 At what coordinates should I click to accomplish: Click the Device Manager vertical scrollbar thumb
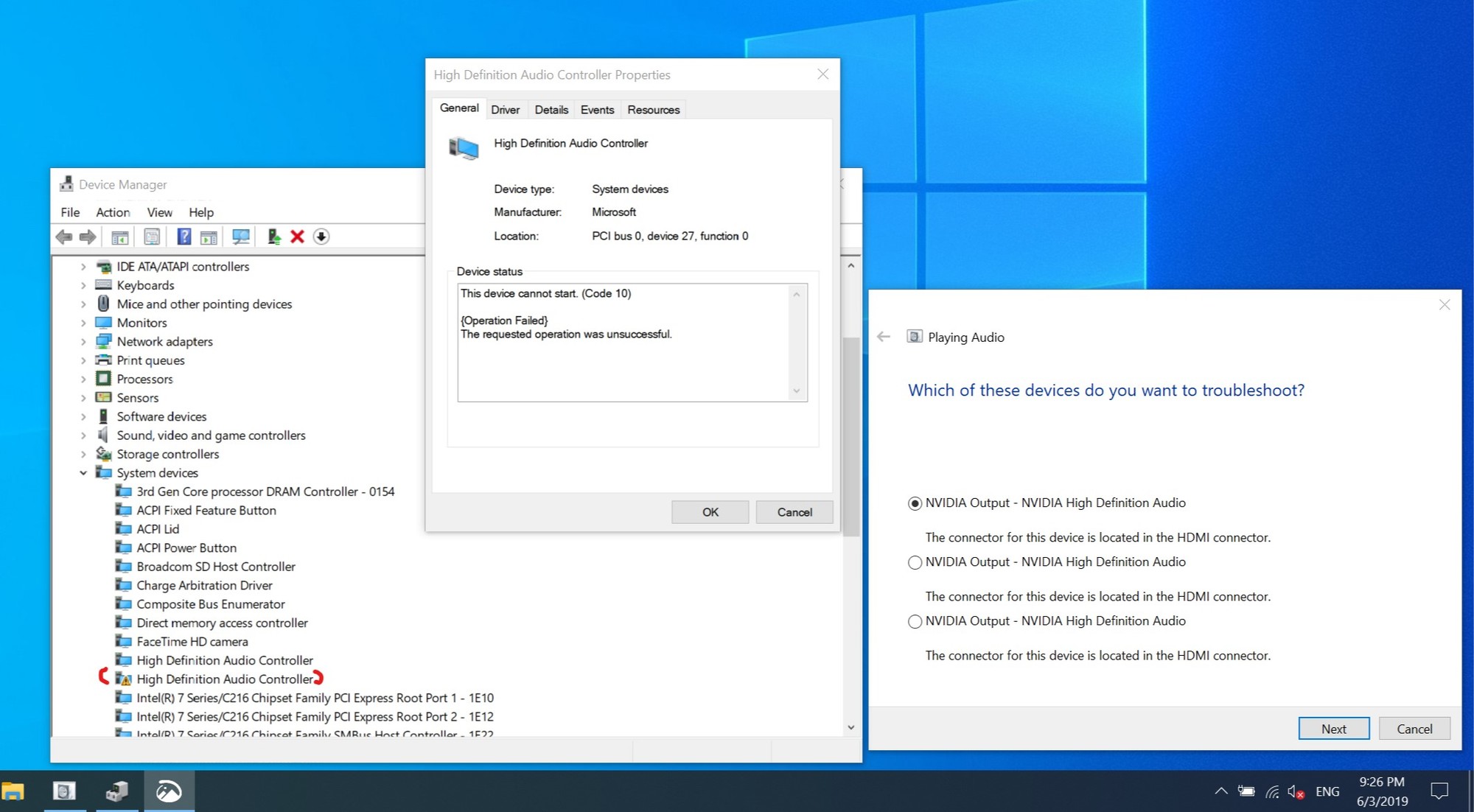[x=851, y=436]
